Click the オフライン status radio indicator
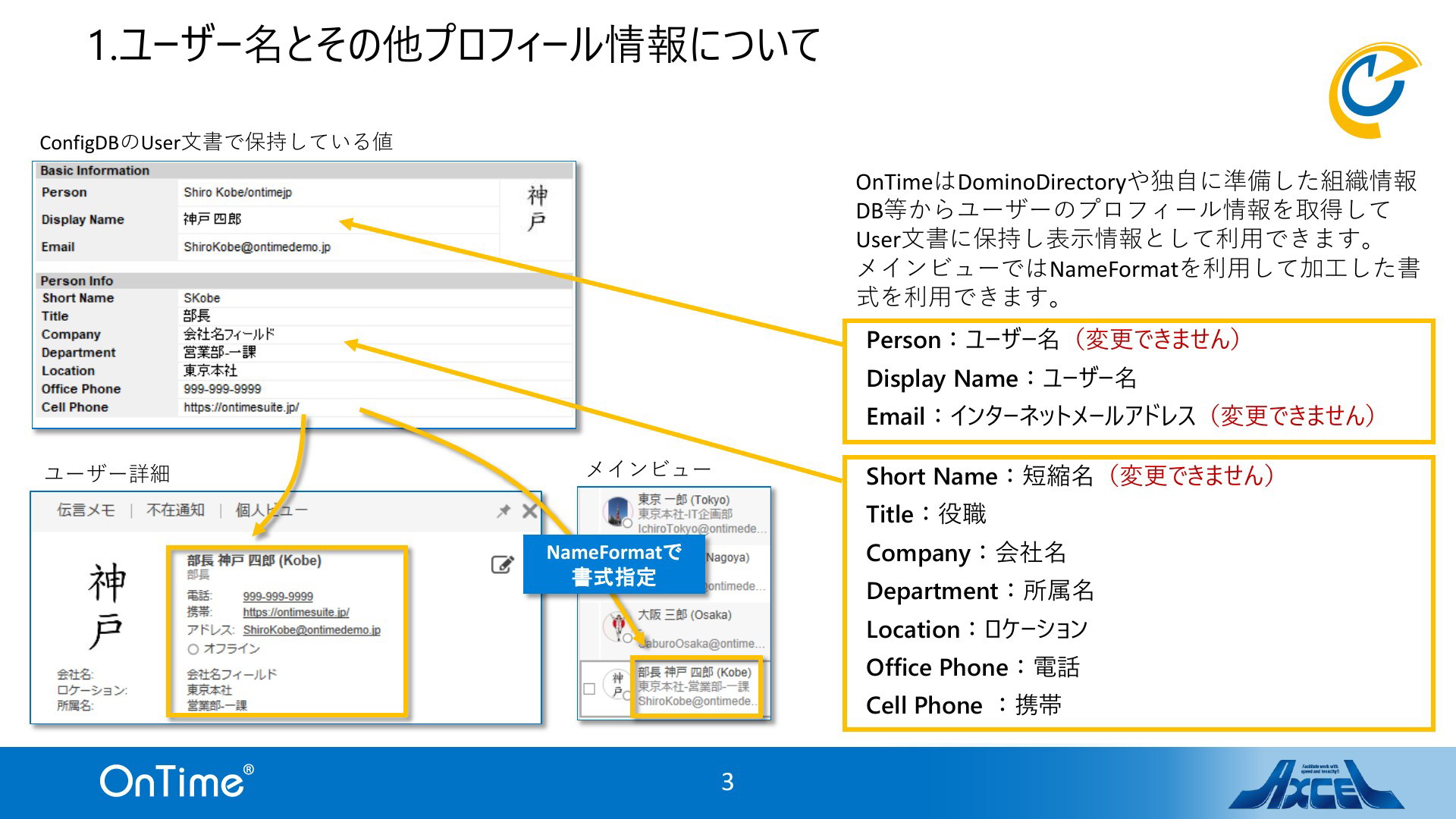 [x=193, y=649]
